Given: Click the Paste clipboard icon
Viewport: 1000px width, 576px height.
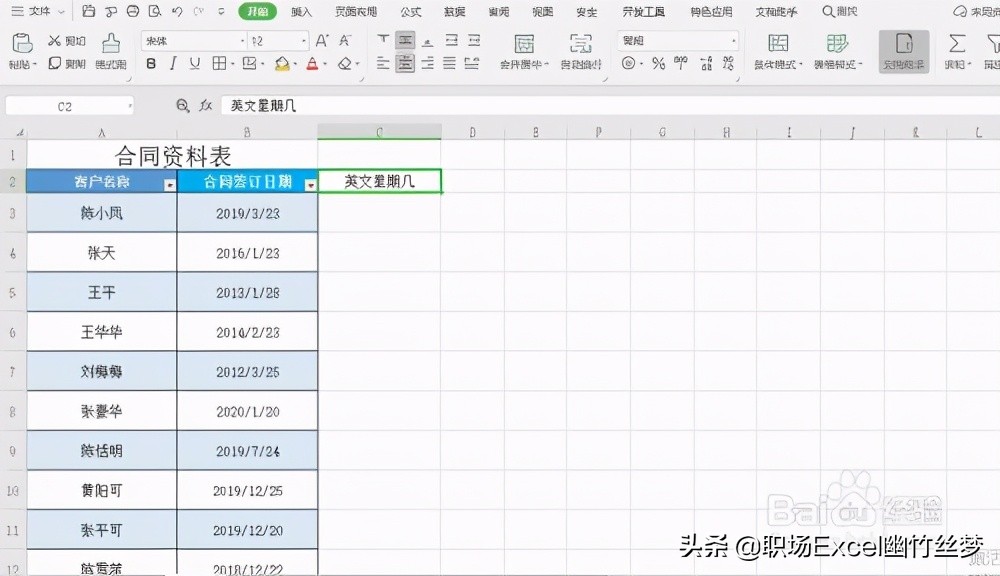Looking at the screenshot, I should (22, 43).
